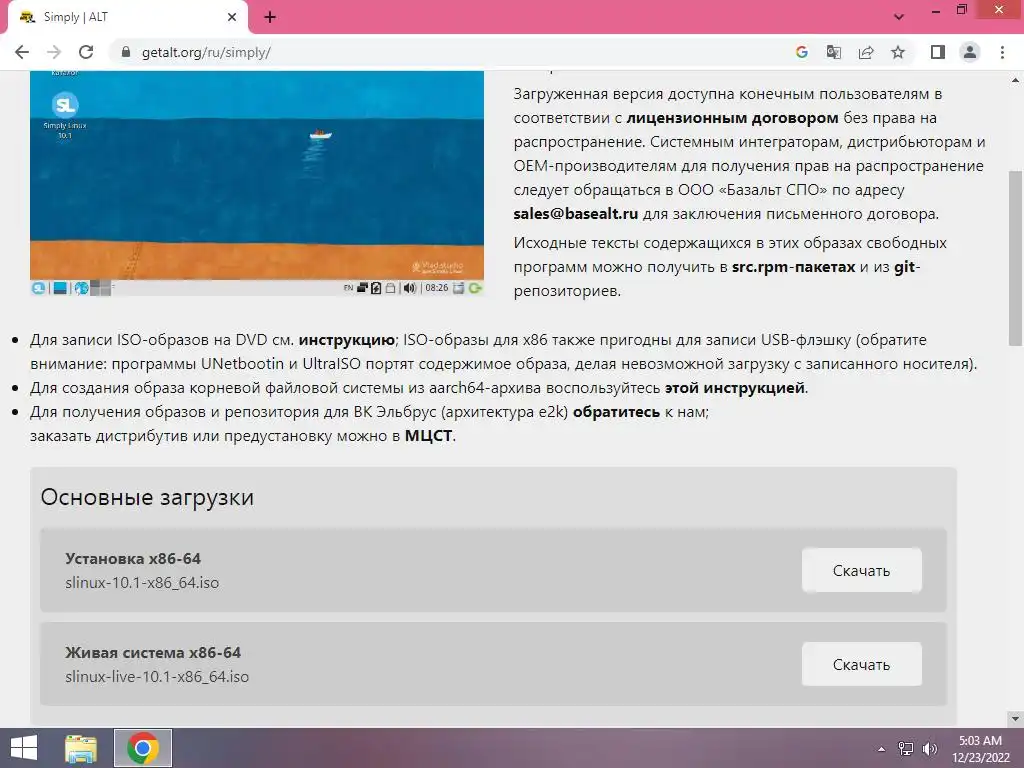Click the Google icon in address bar

point(801,52)
